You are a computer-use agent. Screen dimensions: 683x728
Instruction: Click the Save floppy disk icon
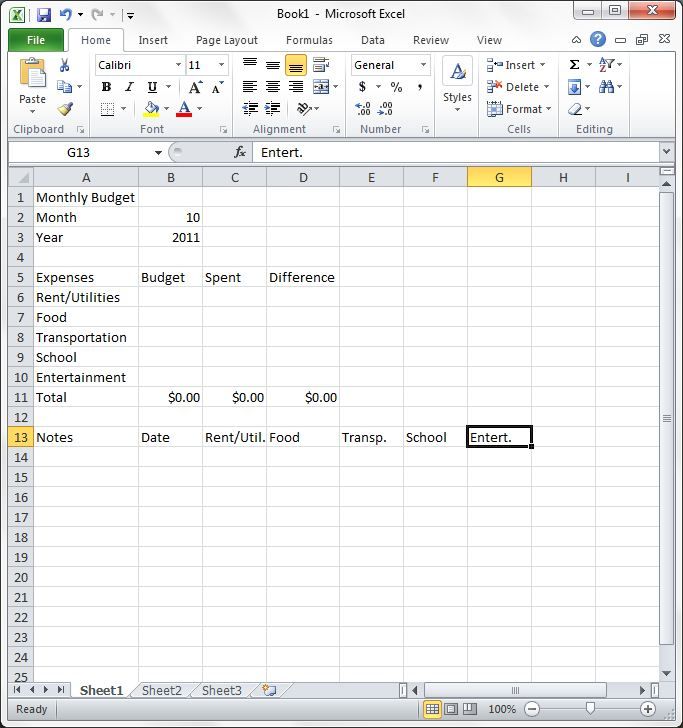44,14
